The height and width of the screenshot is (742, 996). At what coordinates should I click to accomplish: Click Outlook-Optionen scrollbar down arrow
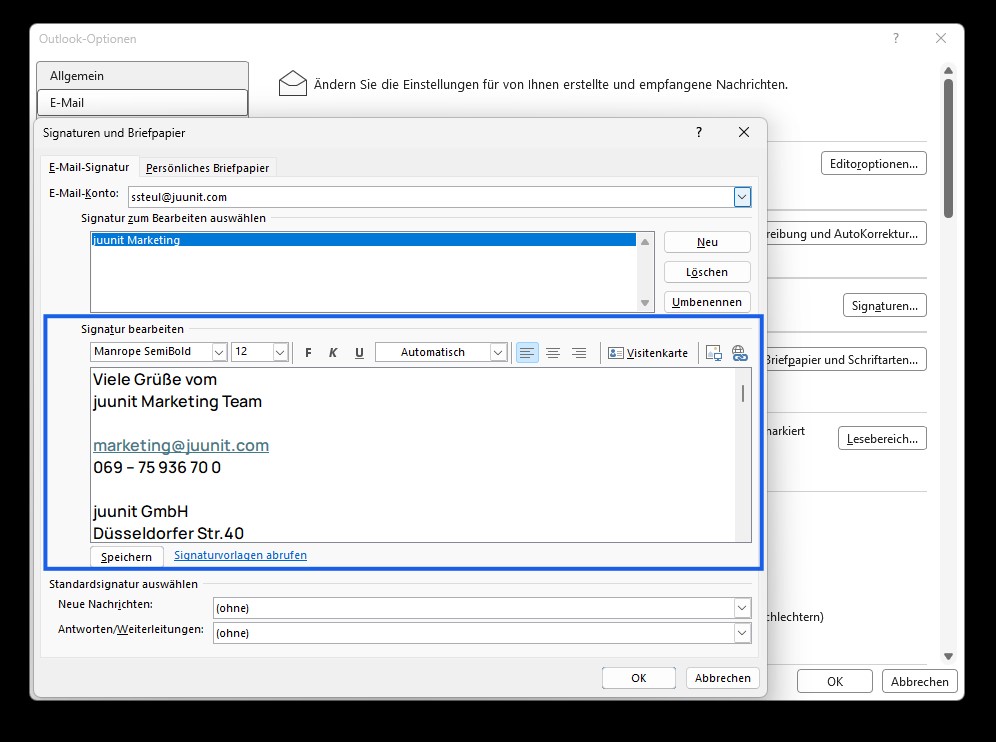point(948,656)
